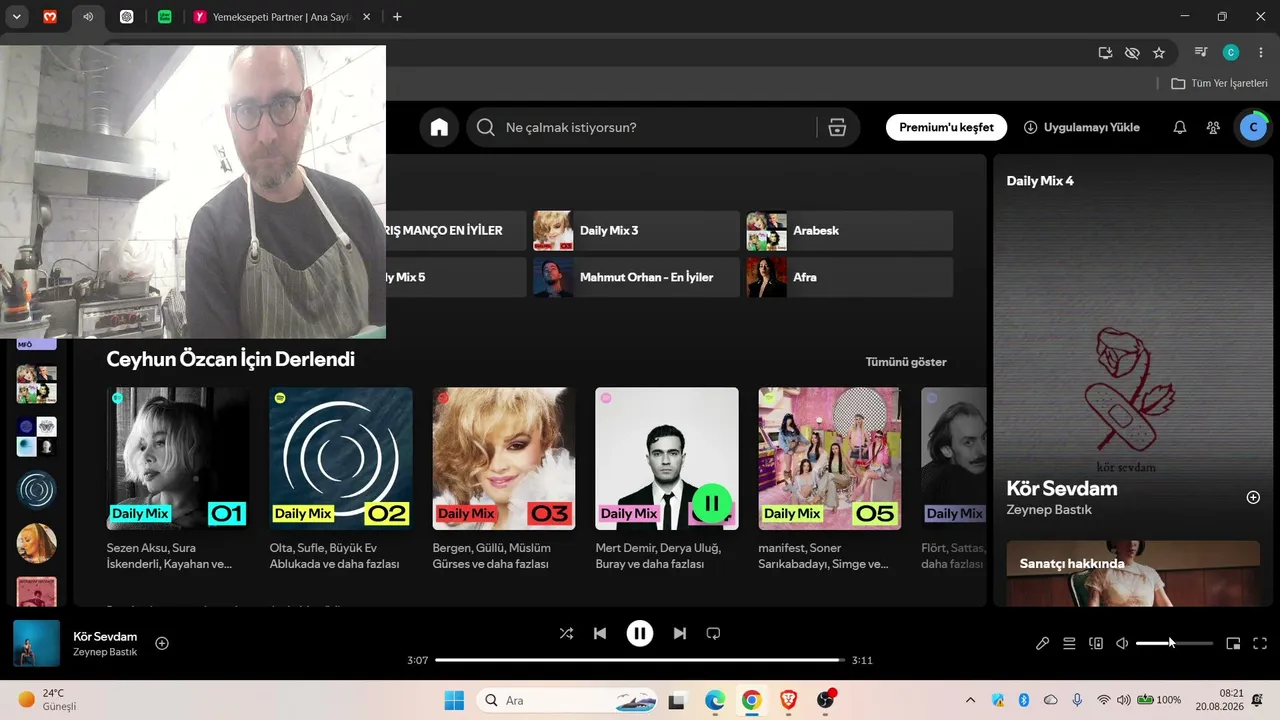Skip to the next track

pos(680,633)
